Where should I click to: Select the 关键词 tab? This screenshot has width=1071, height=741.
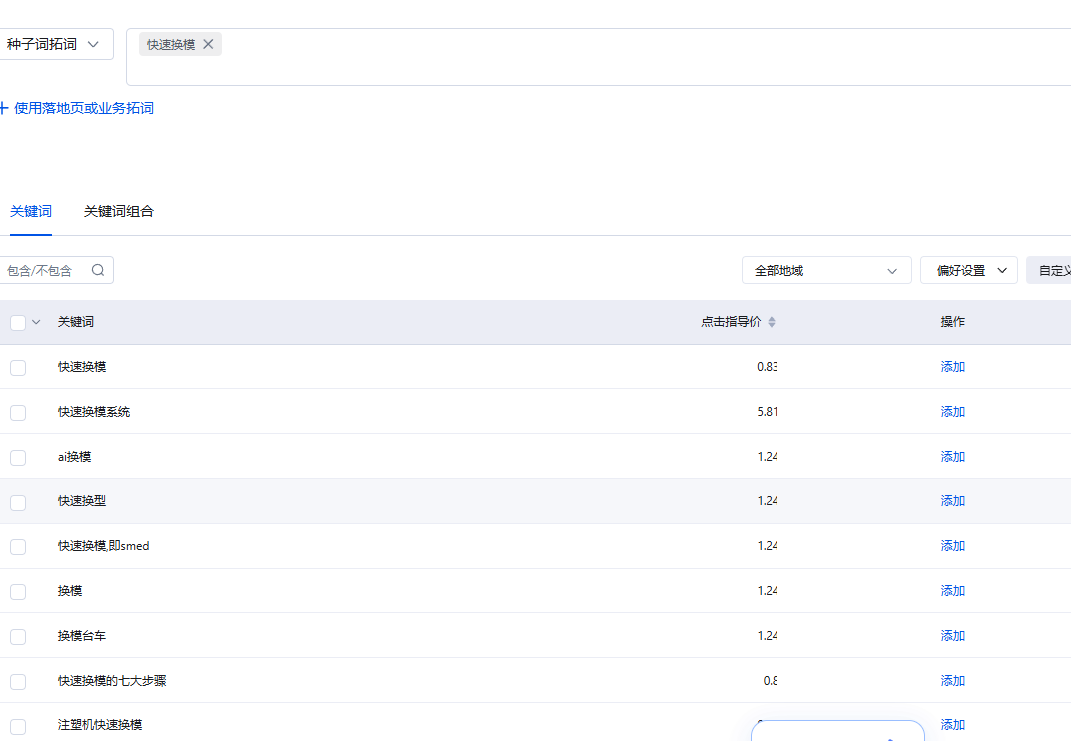click(31, 211)
